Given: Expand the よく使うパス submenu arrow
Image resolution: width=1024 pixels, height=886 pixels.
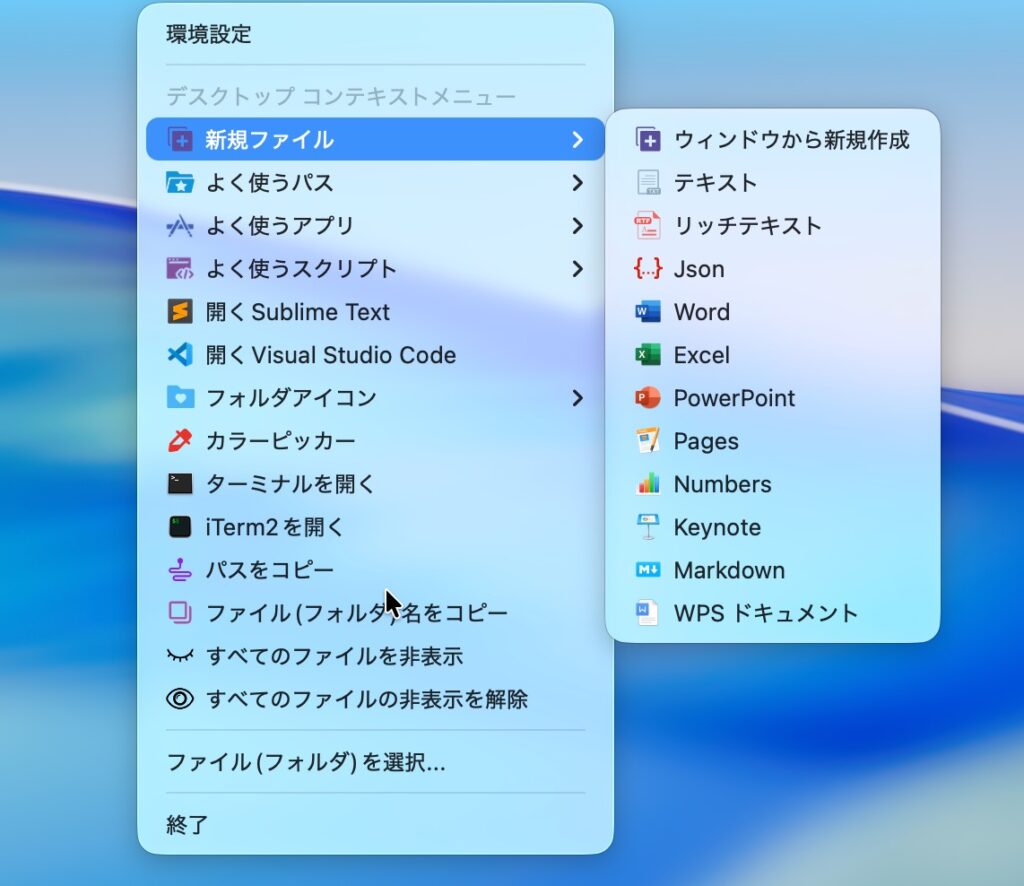Looking at the screenshot, I should tap(577, 183).
